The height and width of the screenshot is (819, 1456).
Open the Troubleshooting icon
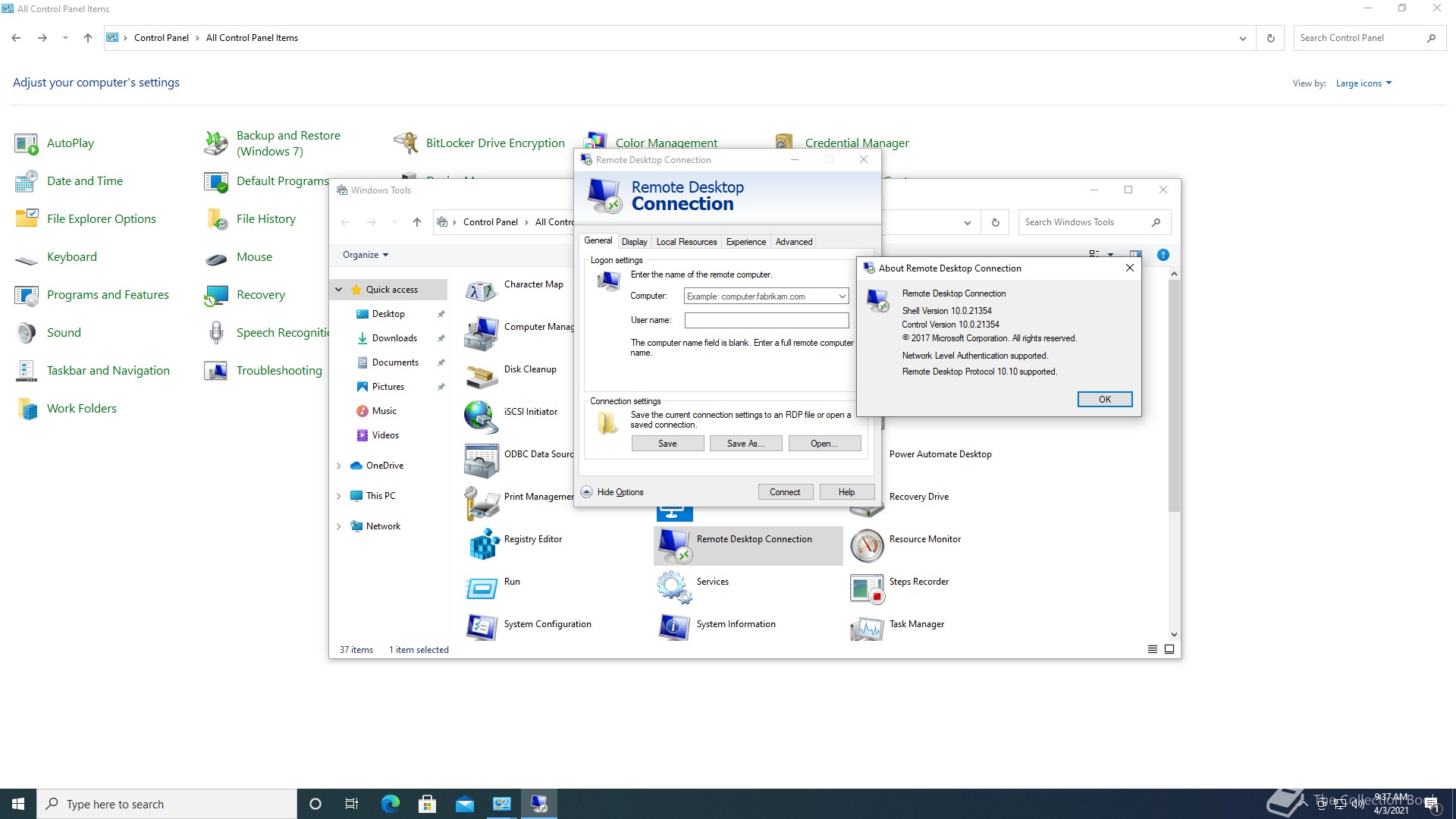click(216, 371)
